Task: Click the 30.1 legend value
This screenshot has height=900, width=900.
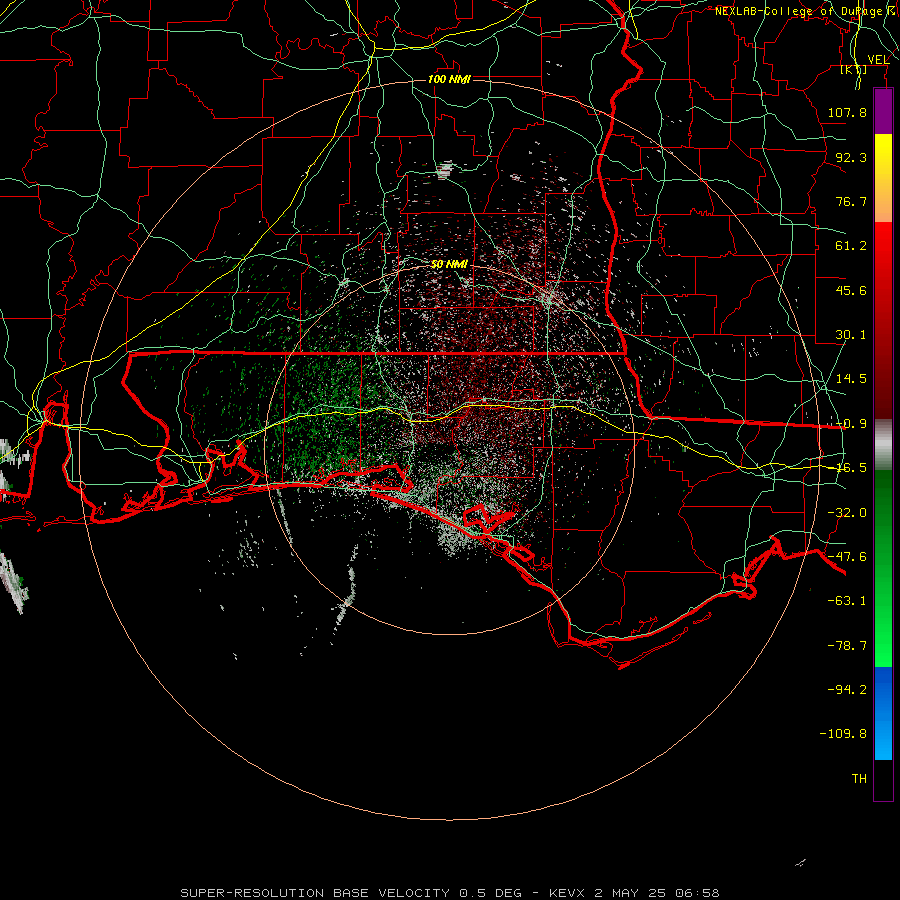Action: pos(851,335)
